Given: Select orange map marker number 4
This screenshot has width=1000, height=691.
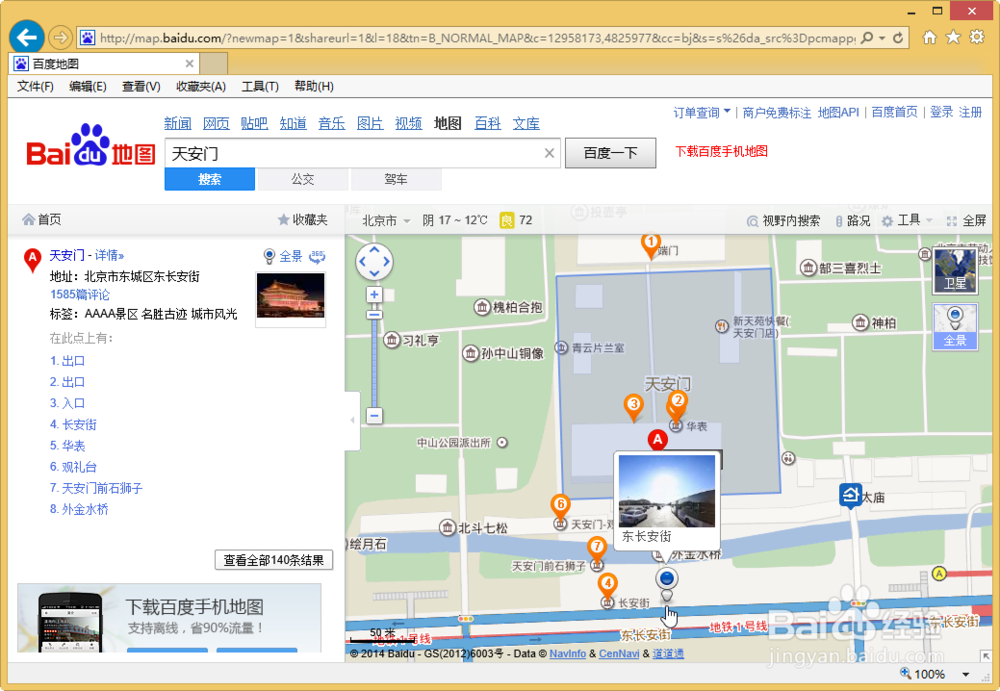Looking at the screenshot, I should [x=608, y=586].
